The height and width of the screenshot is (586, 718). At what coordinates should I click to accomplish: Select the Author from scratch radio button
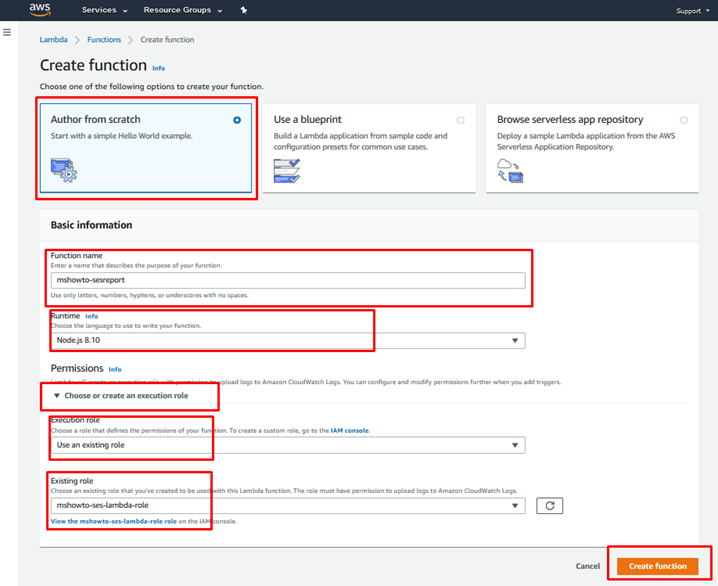pyautogui.click(x=237, y=120)
